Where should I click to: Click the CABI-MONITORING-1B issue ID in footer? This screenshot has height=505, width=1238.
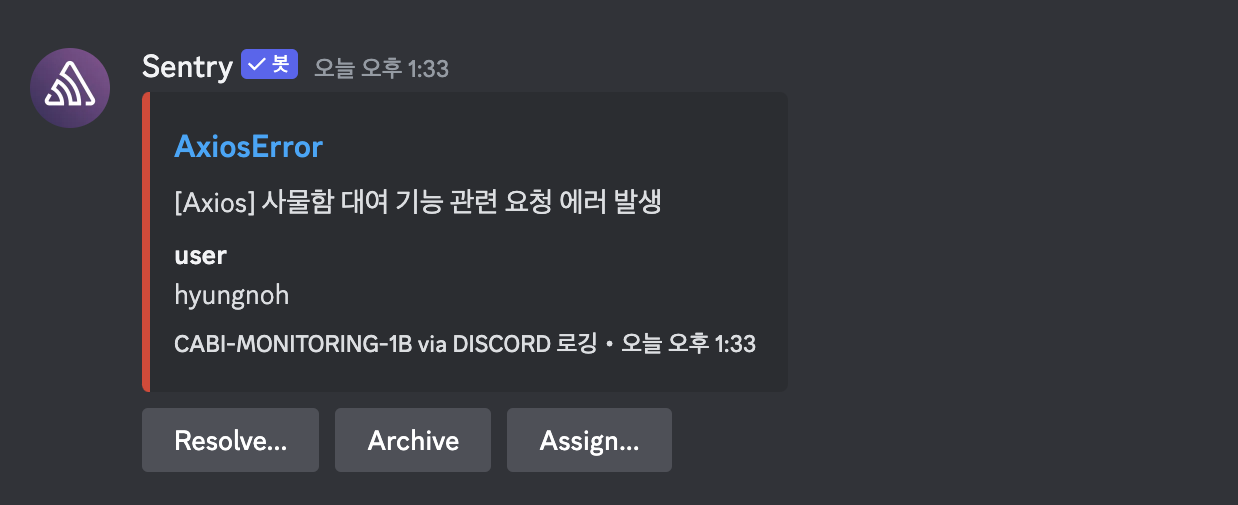[x=292, y=344]
